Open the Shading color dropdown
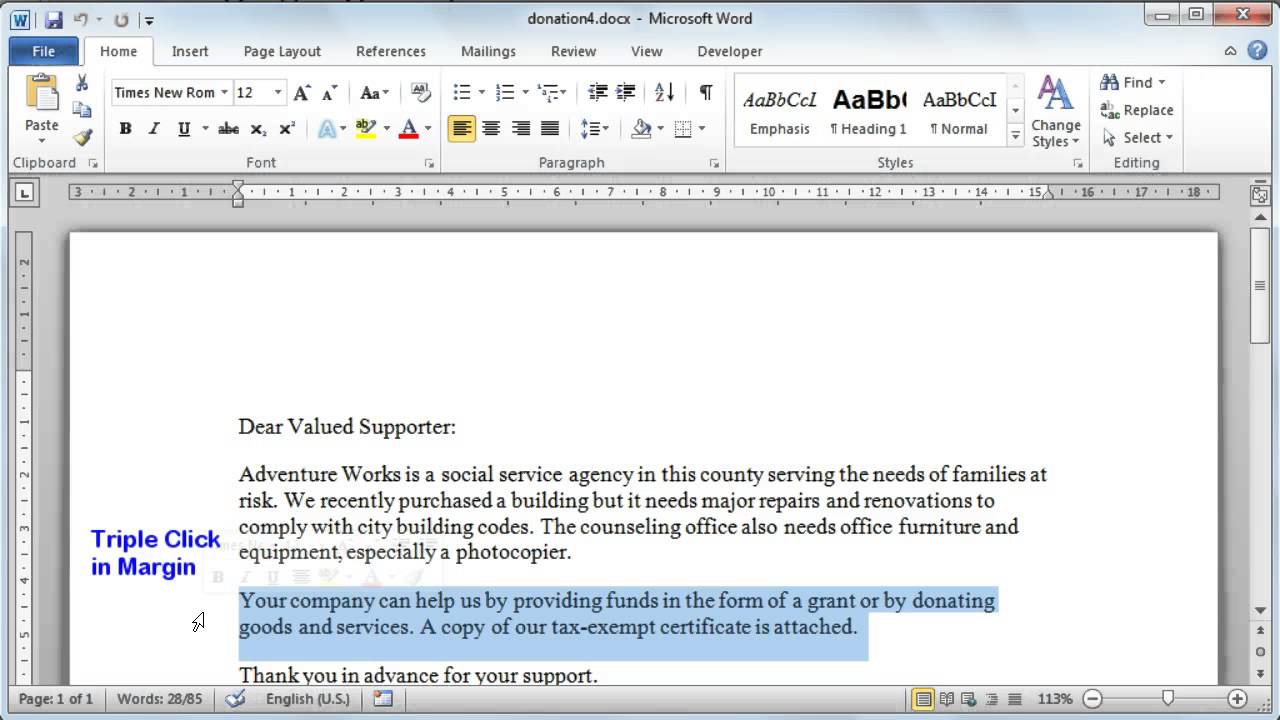1280x720 pixels. coord(658,128)
